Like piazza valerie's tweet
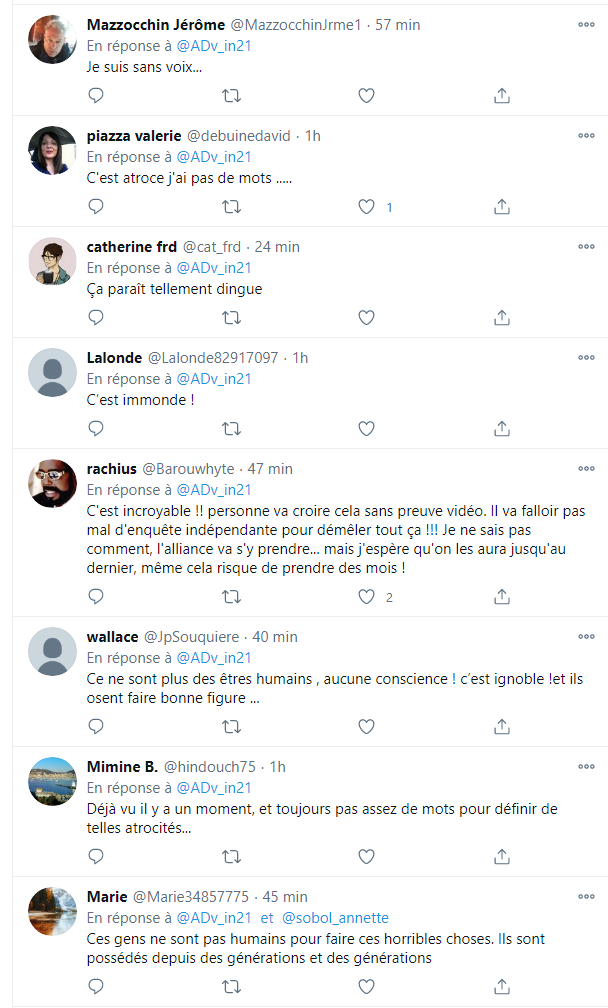 tap(366, 207)
